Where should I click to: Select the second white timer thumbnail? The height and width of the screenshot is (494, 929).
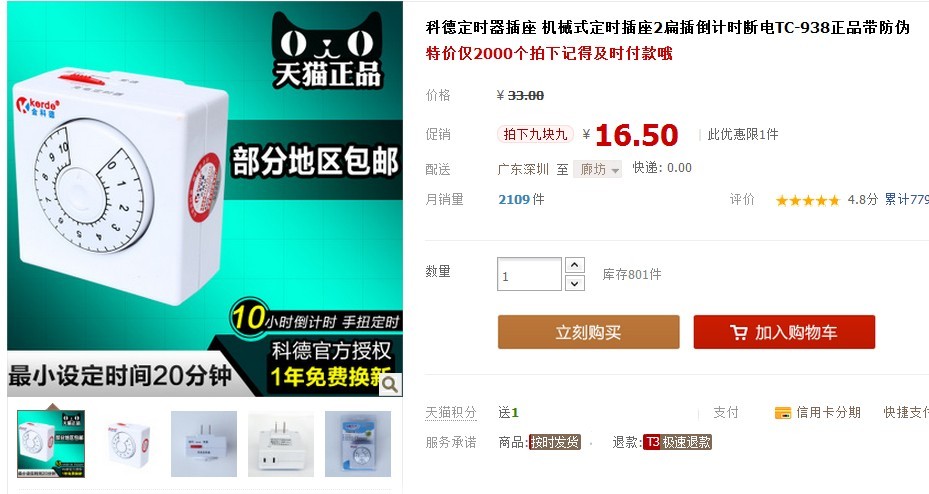[127, 444]
